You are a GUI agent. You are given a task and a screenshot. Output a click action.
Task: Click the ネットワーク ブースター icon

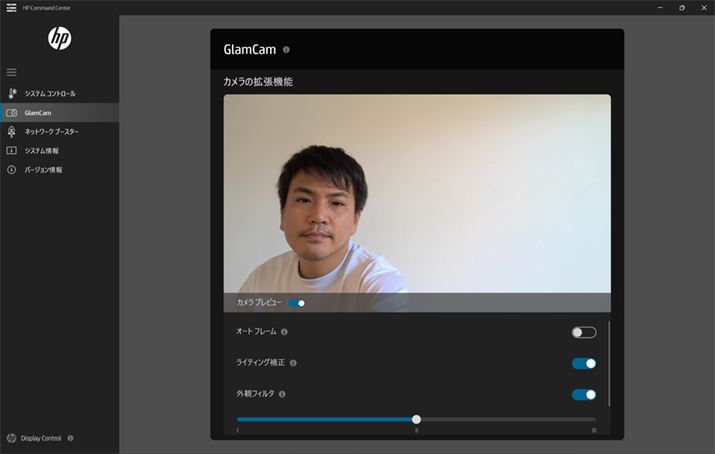(x=12, y=132)
